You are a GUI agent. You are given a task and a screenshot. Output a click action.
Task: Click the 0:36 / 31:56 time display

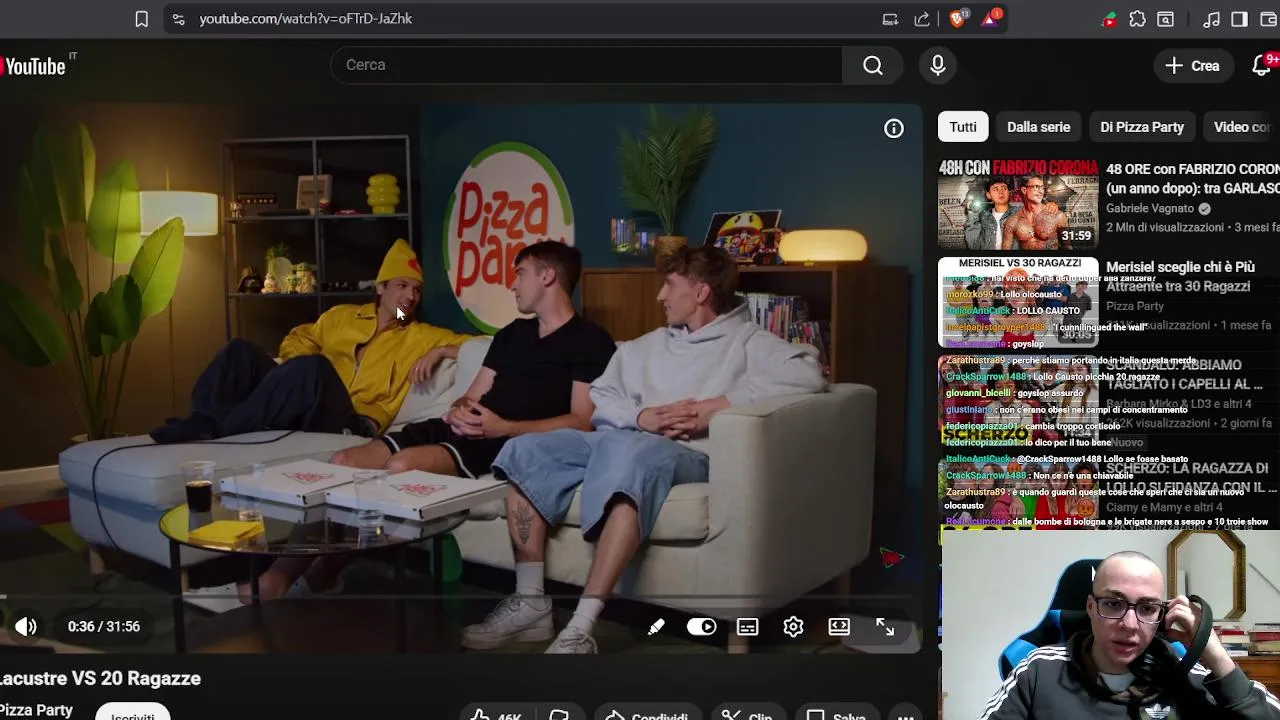coord(104,627)
